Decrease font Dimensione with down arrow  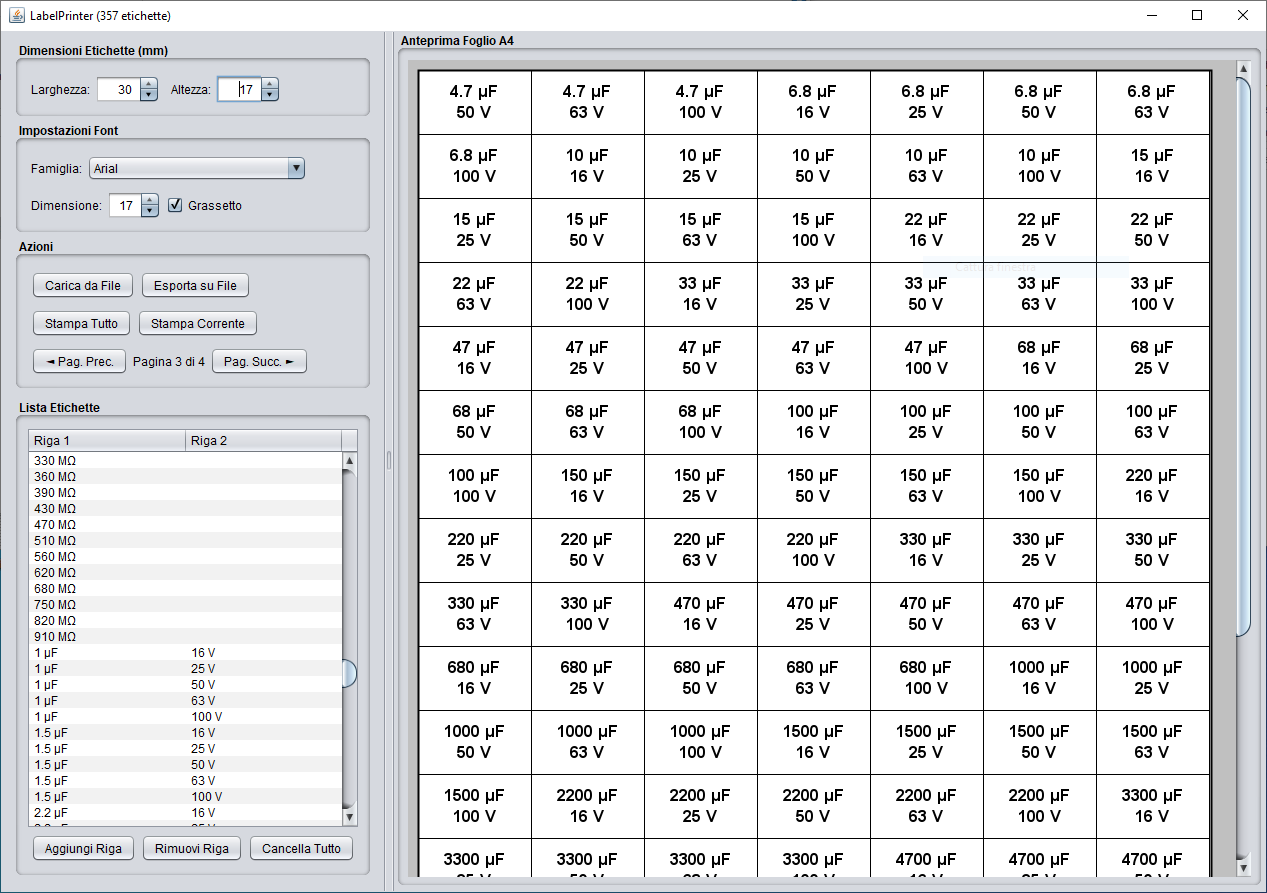pyautogui.click(x=150, y=211)
